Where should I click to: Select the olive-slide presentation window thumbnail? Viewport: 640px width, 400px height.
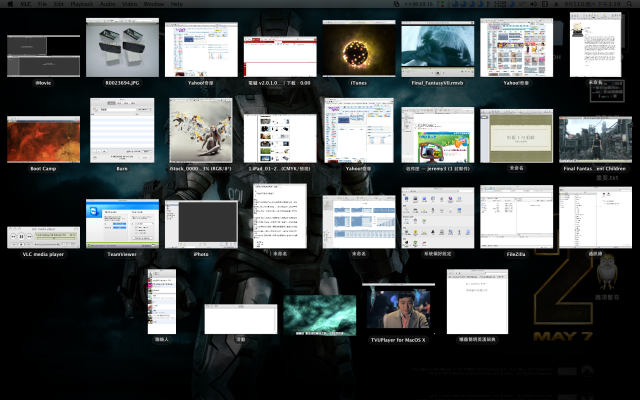tap(516, 136)
